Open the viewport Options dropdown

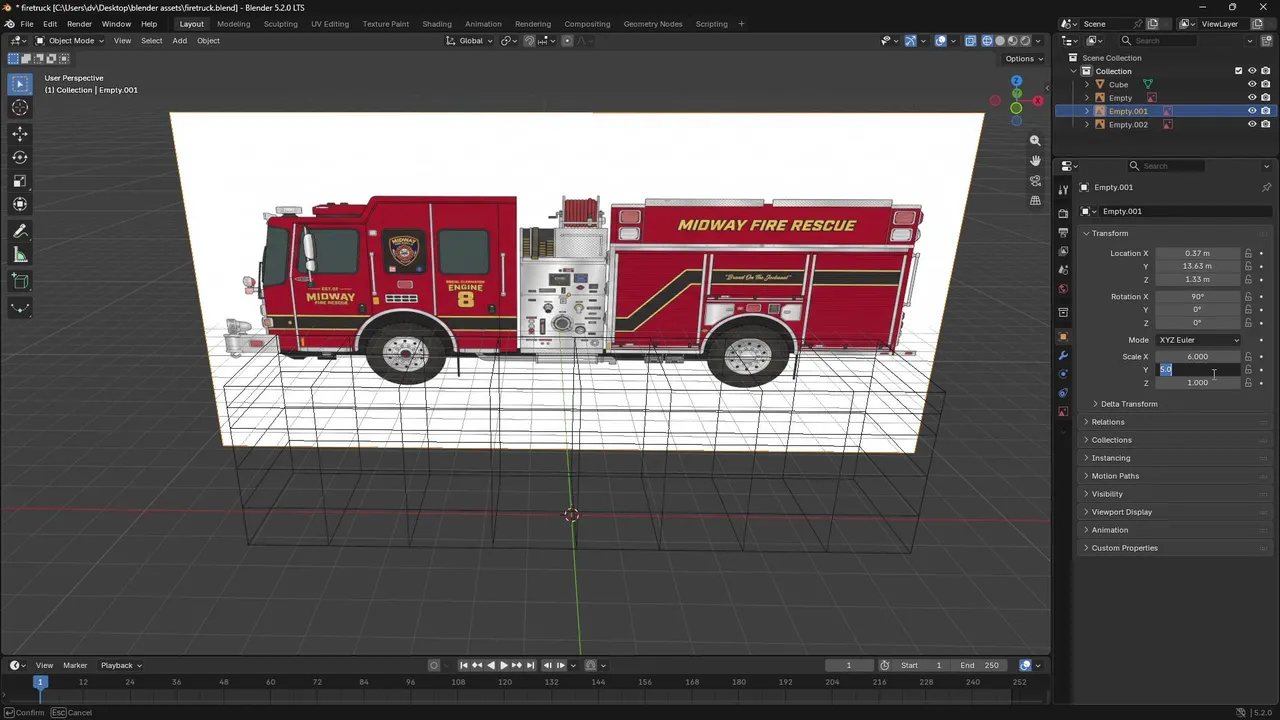(1023, 59)
